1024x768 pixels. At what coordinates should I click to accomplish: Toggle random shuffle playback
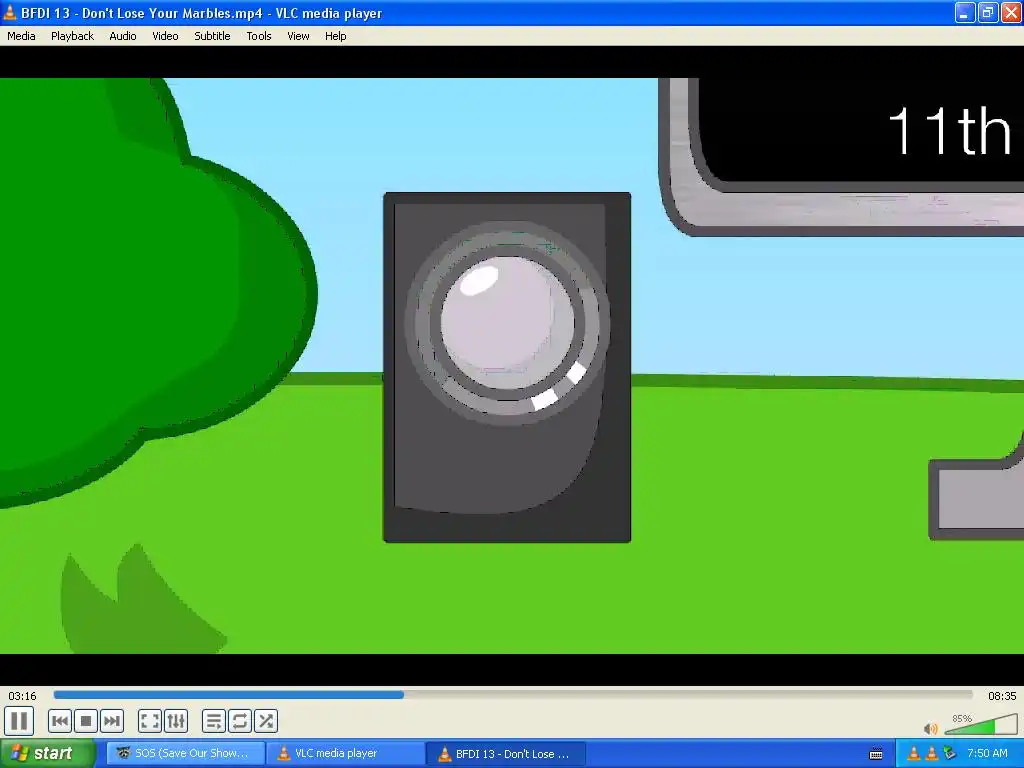click(266, 721)
